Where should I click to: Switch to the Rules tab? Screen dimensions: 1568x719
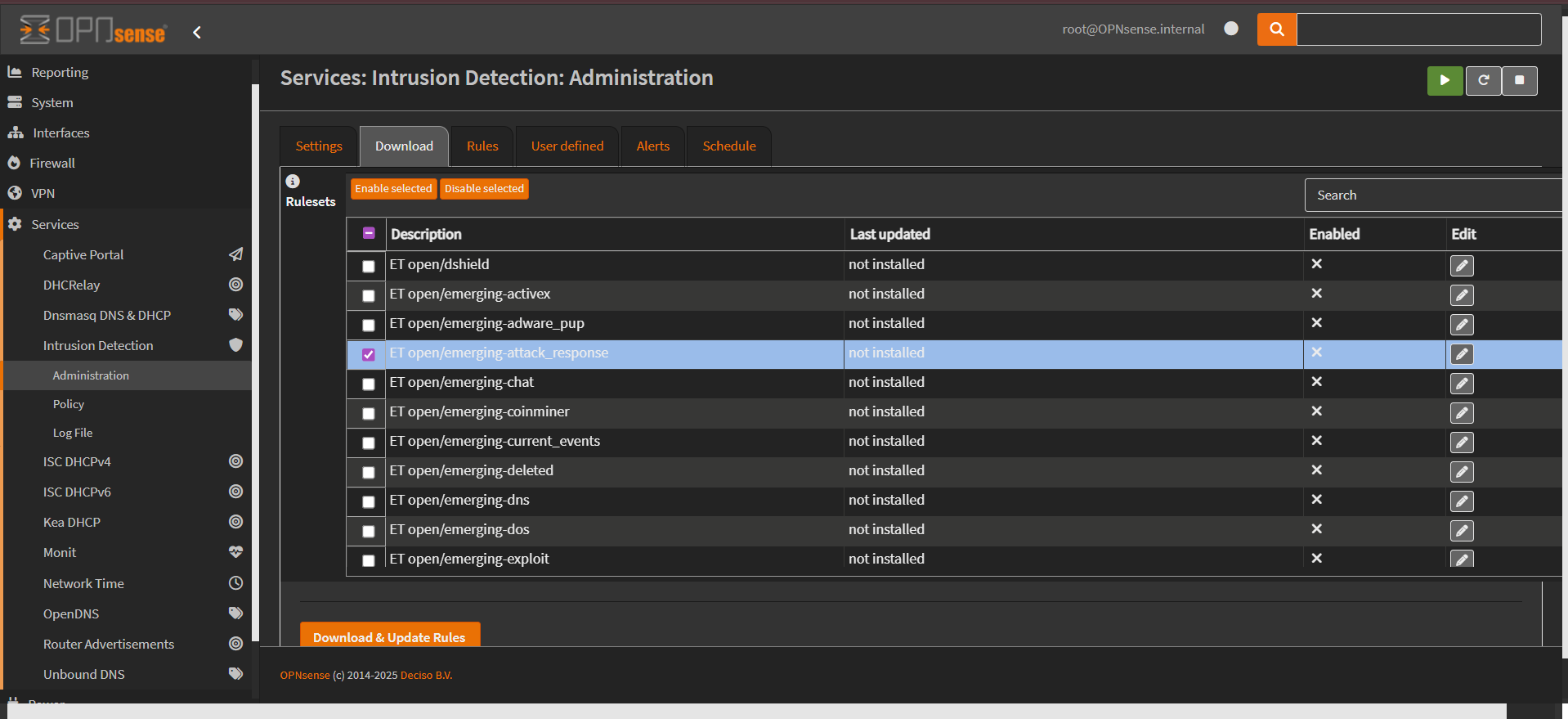pyautogui.click(x=482, y=146)
